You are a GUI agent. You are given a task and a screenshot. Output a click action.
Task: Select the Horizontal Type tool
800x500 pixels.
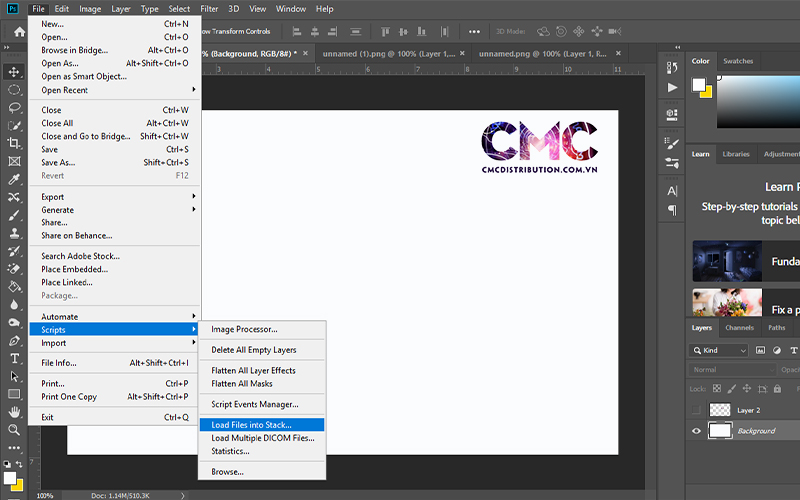14,358
